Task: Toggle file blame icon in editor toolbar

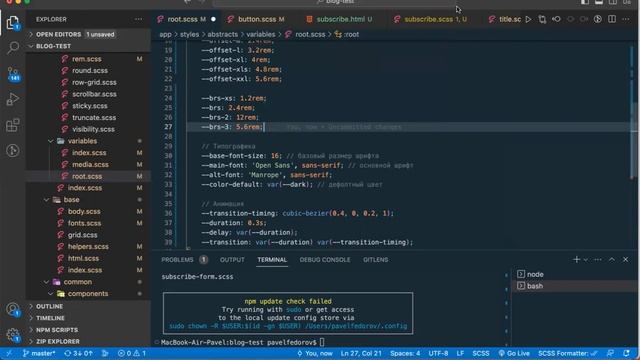Action: 598,19
